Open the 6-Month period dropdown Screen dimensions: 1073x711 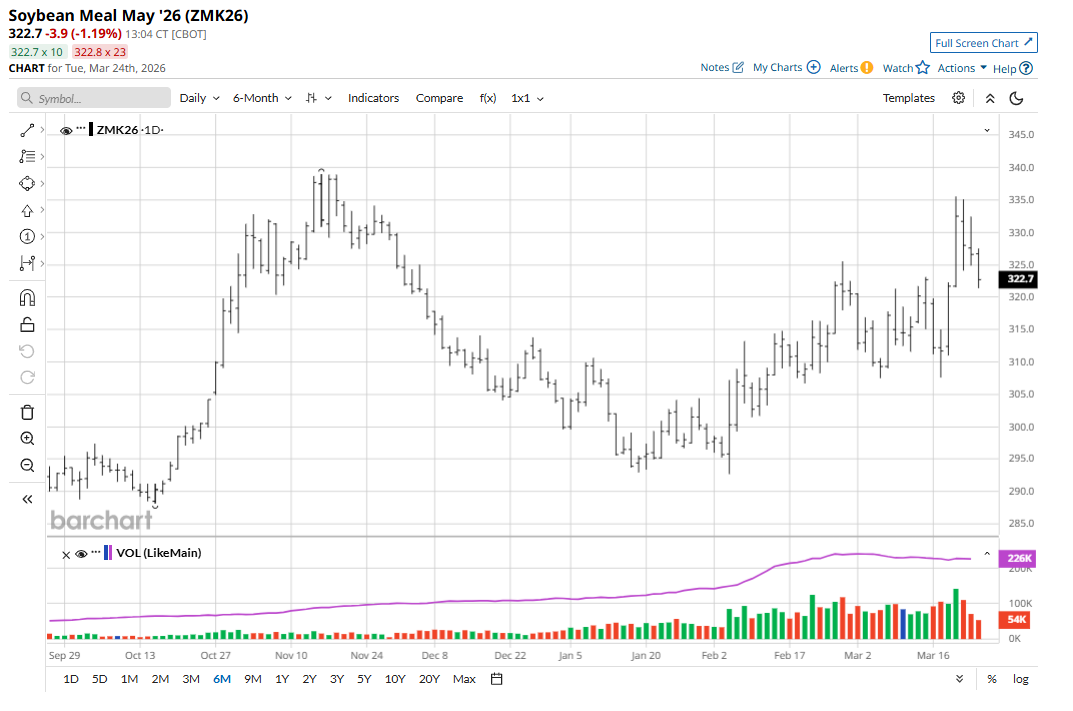(262, 99)
